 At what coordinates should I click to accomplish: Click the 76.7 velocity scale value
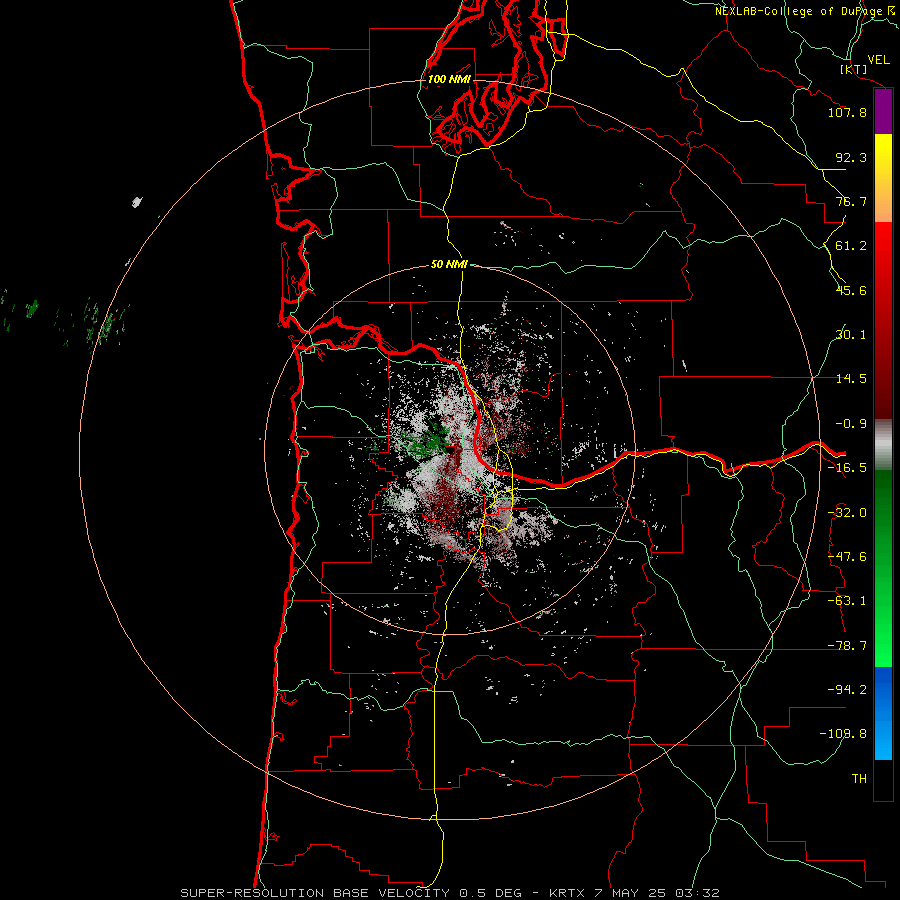tap(851, 201)
